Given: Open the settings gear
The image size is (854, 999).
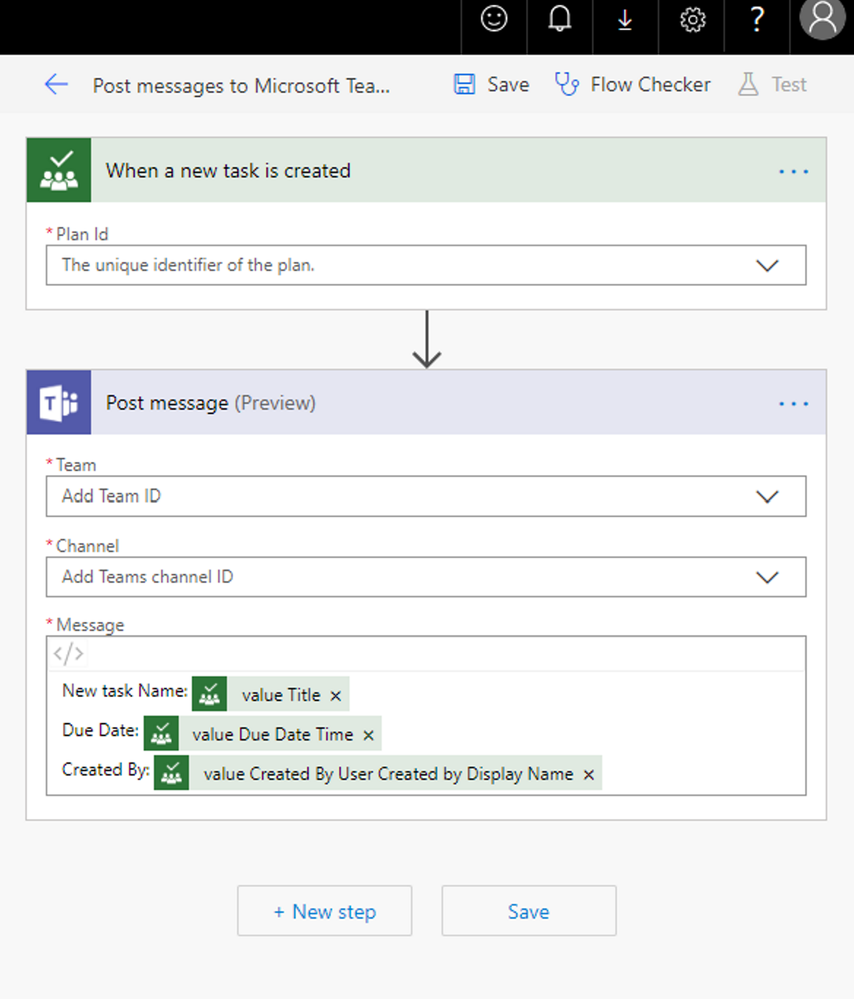Looking at the screenshot, I should click(x=692, y=20).
